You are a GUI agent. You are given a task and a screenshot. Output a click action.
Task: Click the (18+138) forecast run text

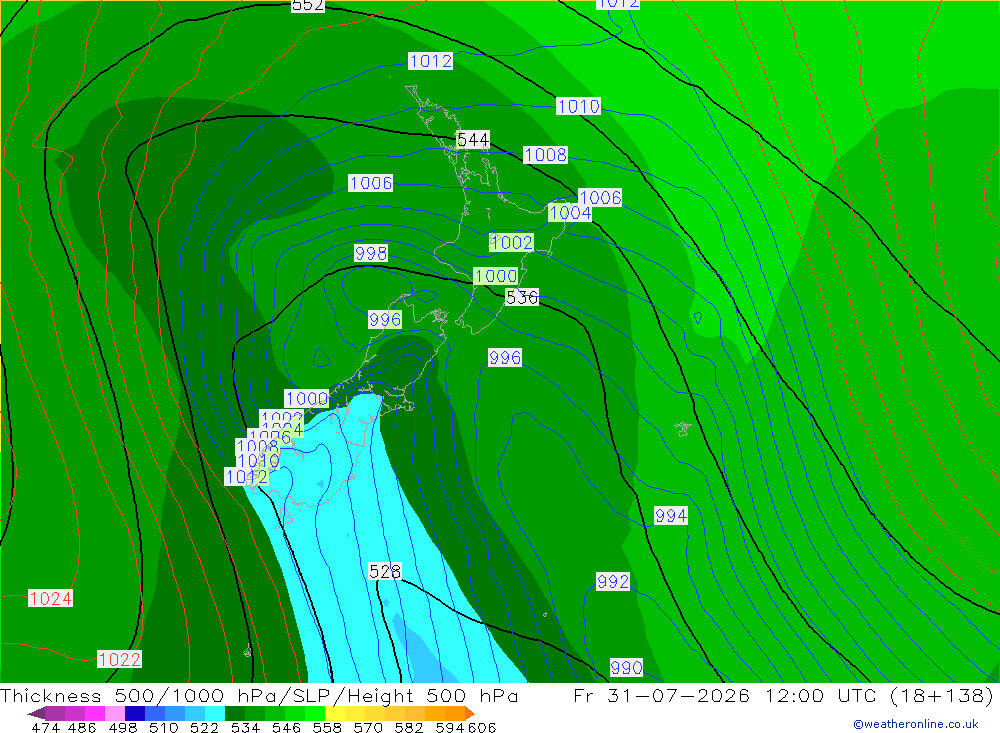tap(941, 695)
